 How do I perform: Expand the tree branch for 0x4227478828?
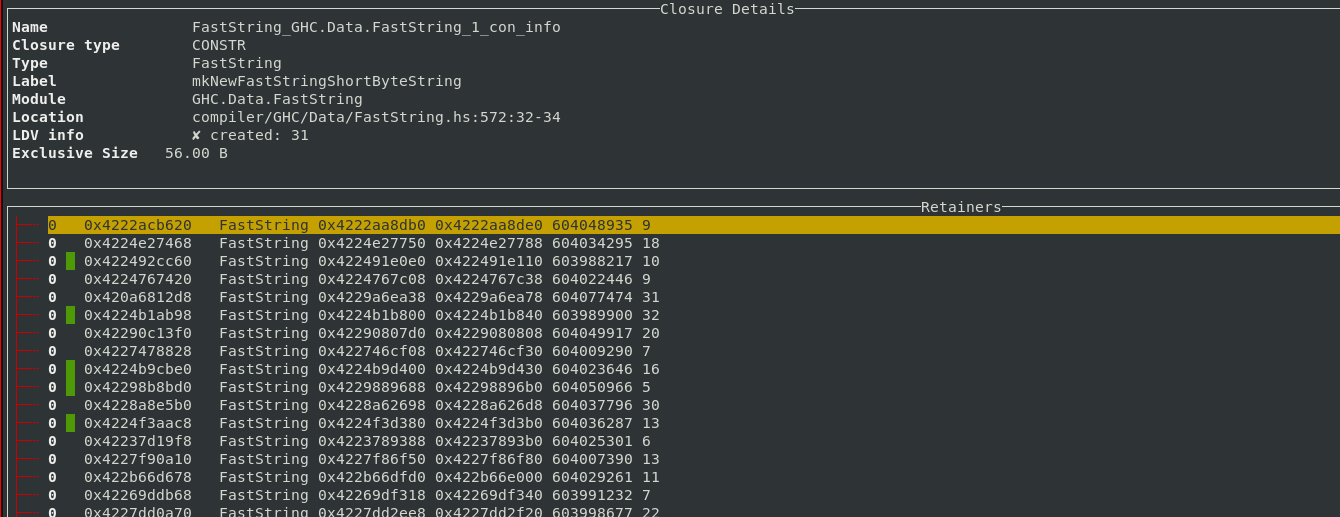tap(28, 351)
